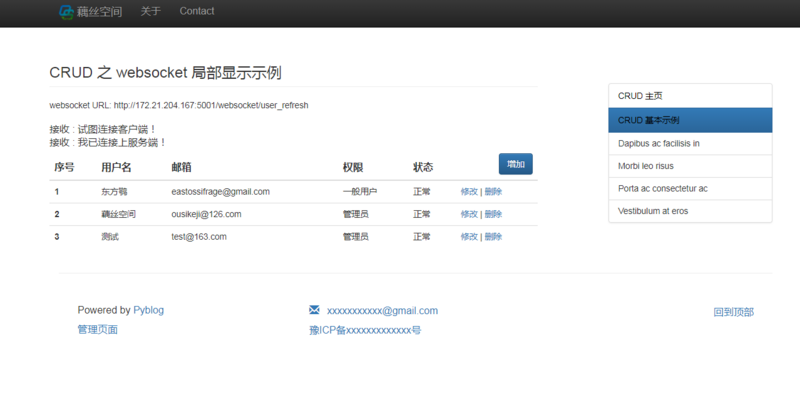This screenshot has height=408, width=800.
Task: Click the 序号 column header
Action: point(64,167)
